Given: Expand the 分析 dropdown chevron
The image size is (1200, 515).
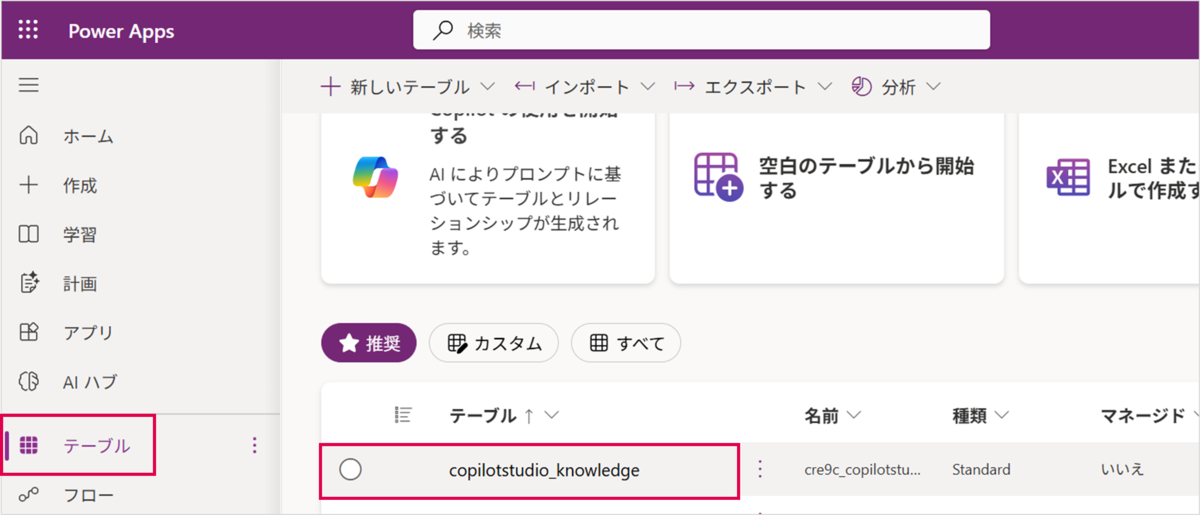Looking at the screenshot, I should [x=933, y=87].
